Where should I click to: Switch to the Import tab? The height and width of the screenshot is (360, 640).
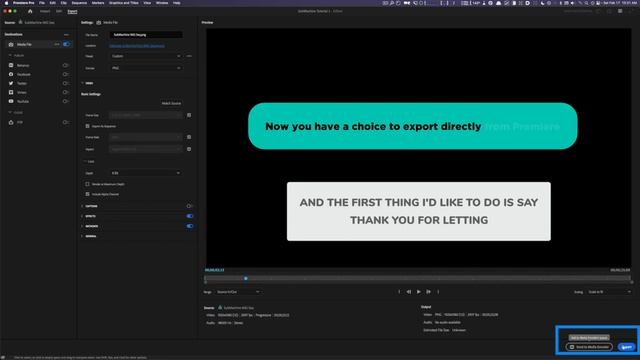(x=45, y=11)
